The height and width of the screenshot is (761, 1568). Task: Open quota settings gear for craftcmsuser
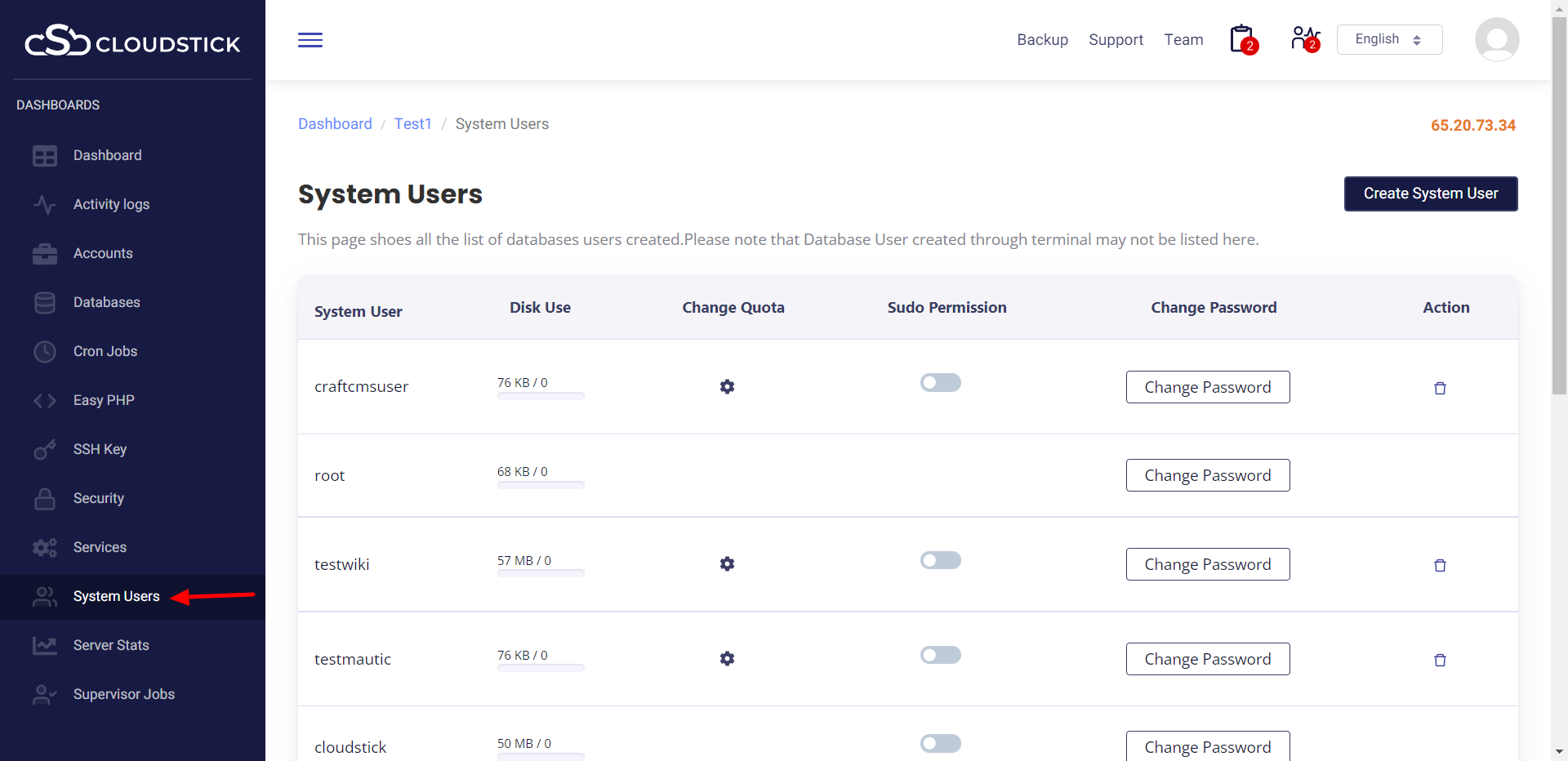(727, 387)
